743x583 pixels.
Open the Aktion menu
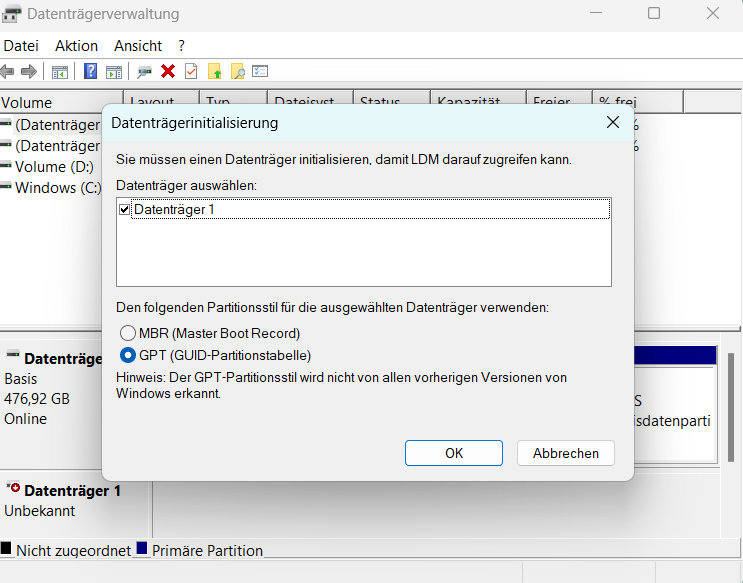click(x=76, y=46)
